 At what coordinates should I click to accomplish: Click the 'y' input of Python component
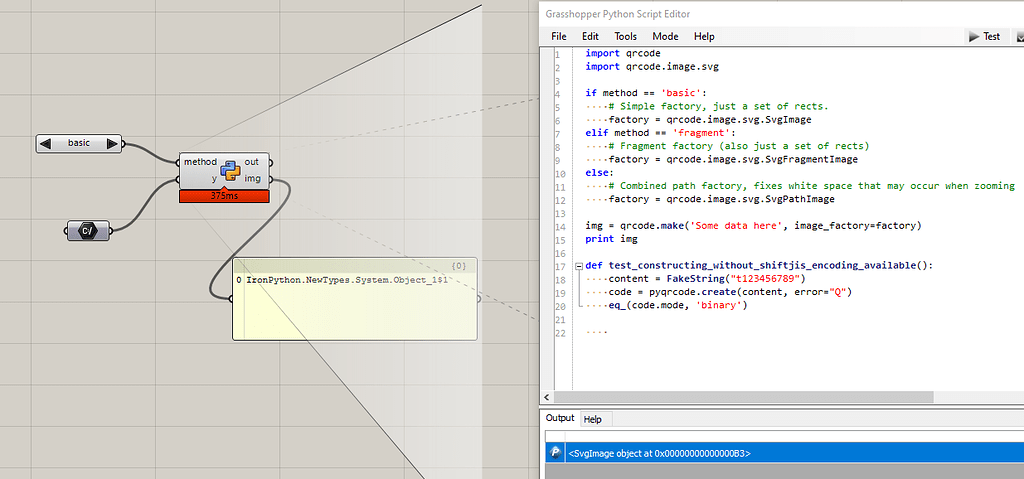point(214,178)
